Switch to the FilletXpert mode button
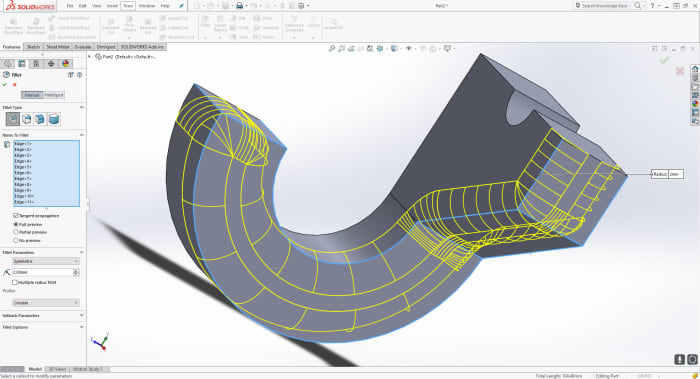700x379 pixels. [54, 95]
